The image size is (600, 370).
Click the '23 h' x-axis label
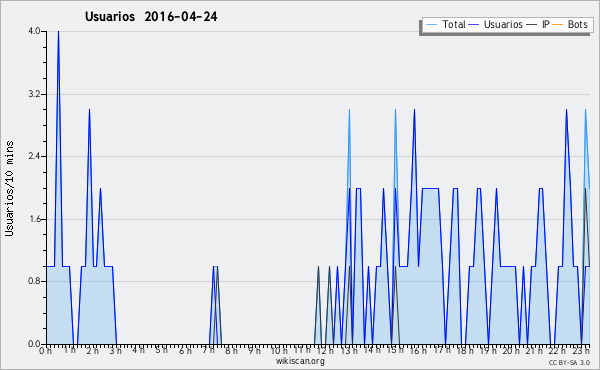tap(581, 350)
